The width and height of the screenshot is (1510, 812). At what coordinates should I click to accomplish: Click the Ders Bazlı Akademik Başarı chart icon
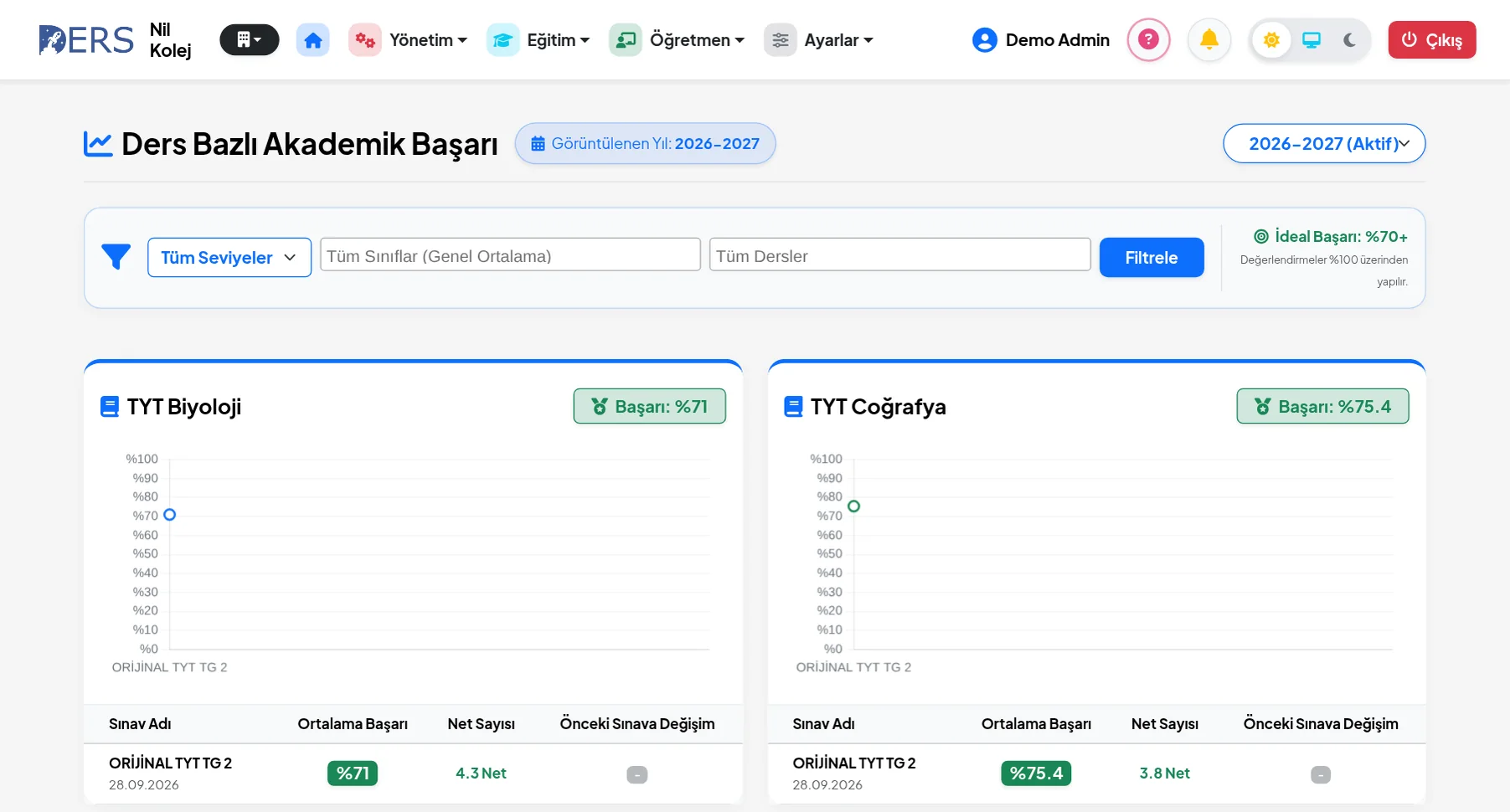point(98,144)
